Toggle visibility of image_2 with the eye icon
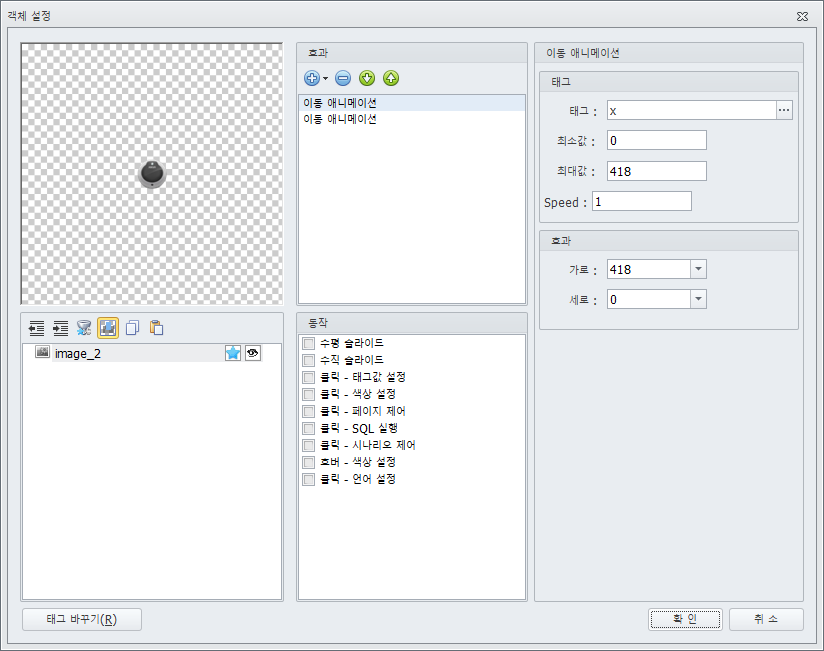 click(x=253, y=353)
